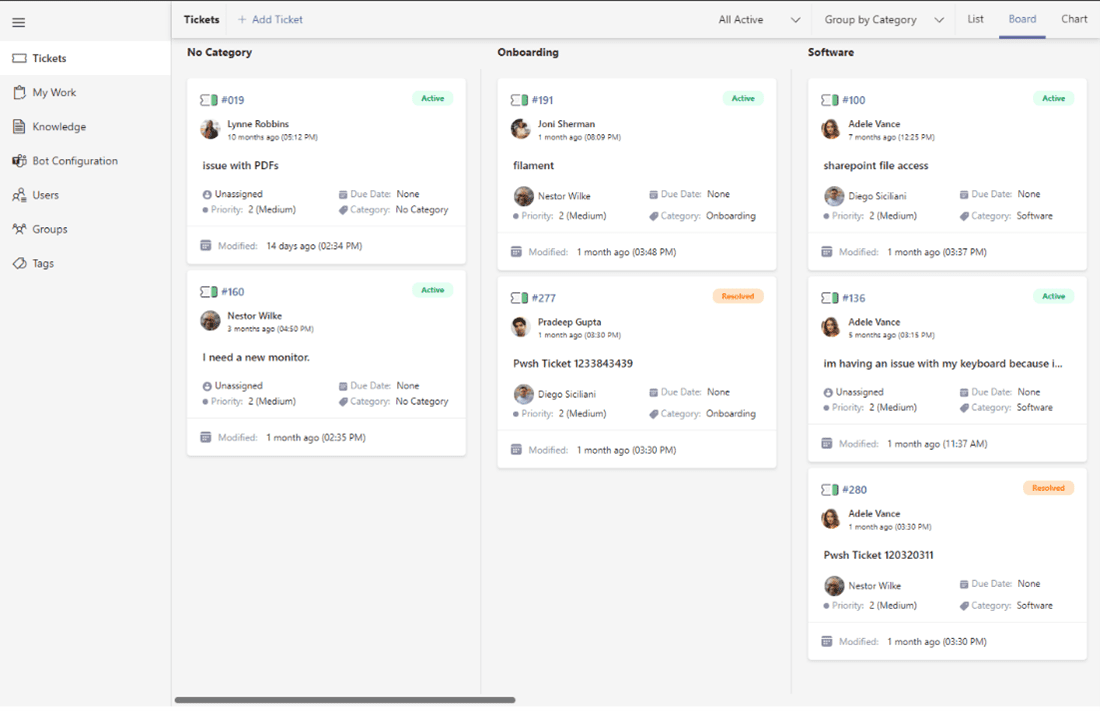Screen dimensions: 1100x711
Task: Open Tickets in the sidebar
Action: point(85,58)
